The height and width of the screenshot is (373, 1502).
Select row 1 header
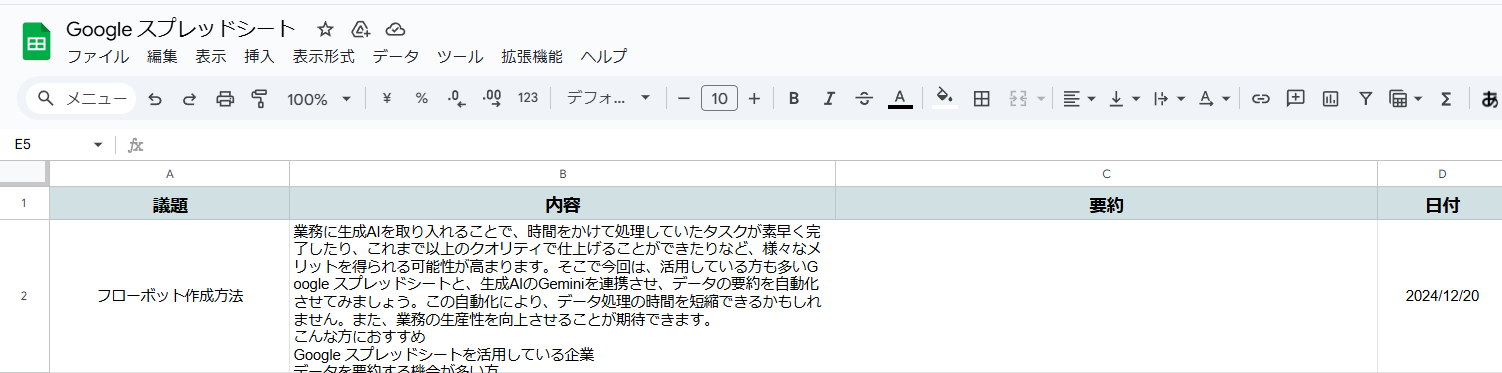click(24, 203)
